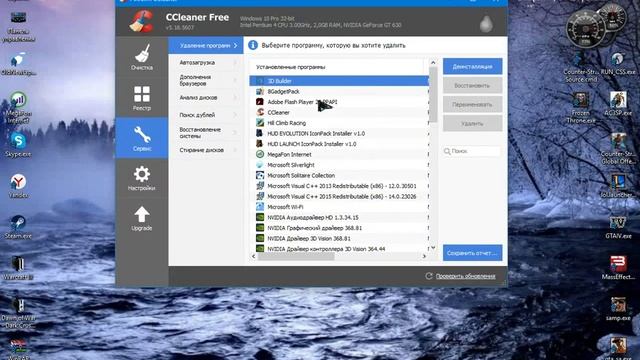Launch samp.exe desktop shortcut
This screenshot has width=640, height=360.
pos(618,309)
